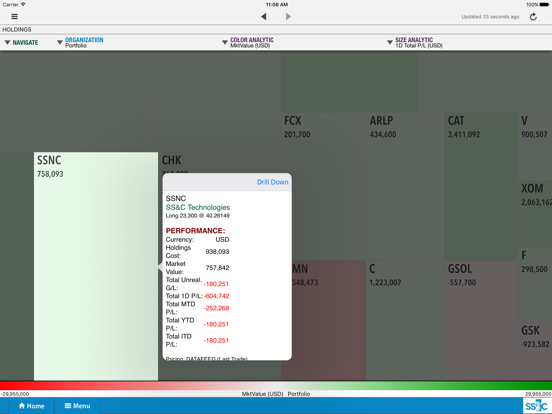Click Holdings Cost value 938,093
552x414 pixels.
[217, 252]
